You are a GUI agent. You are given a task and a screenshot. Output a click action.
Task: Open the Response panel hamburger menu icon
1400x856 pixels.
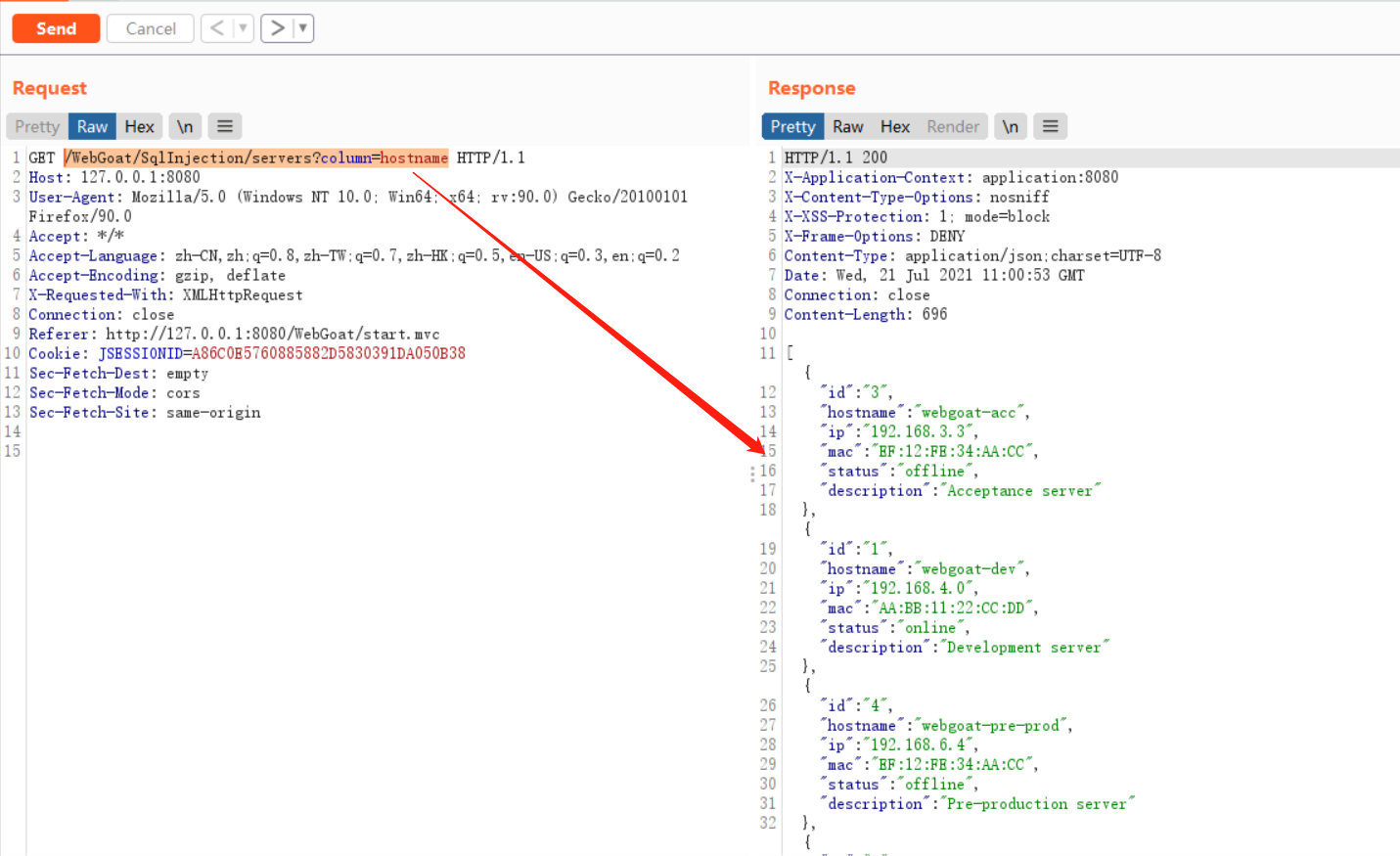coord(1050,125)
